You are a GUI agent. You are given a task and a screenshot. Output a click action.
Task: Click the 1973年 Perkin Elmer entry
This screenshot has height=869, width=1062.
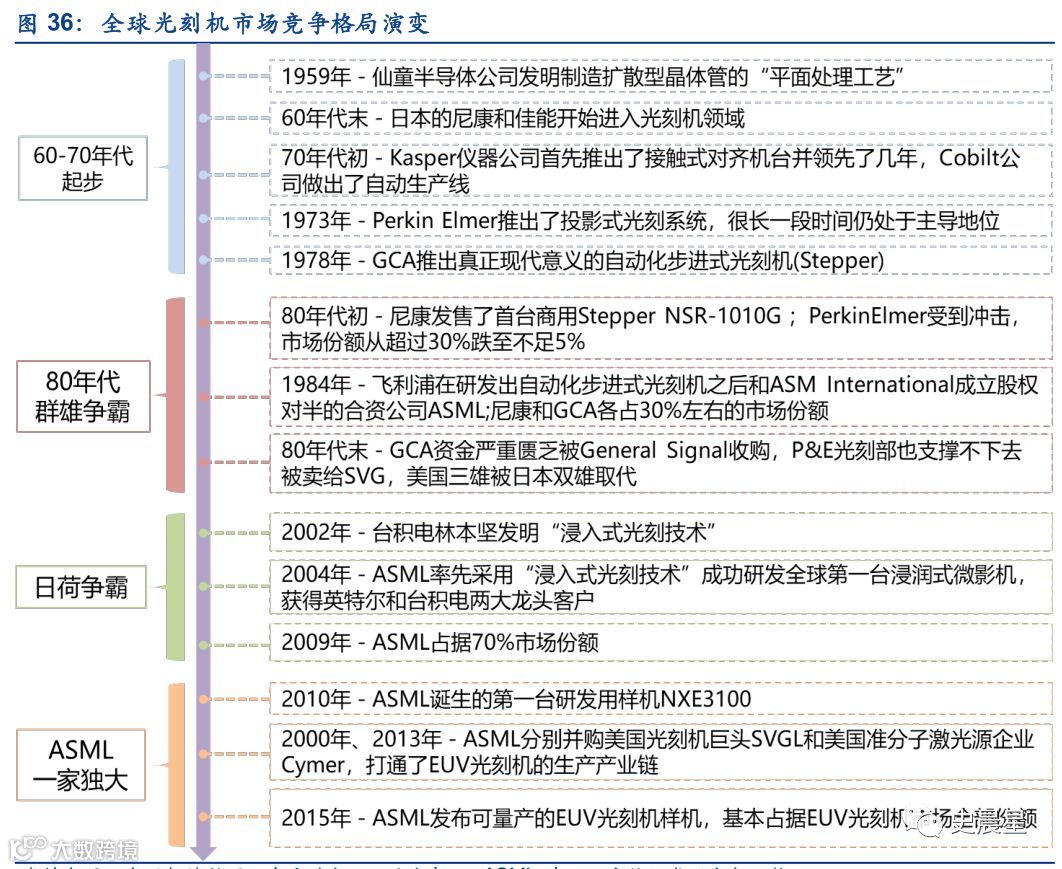point(661,220)
